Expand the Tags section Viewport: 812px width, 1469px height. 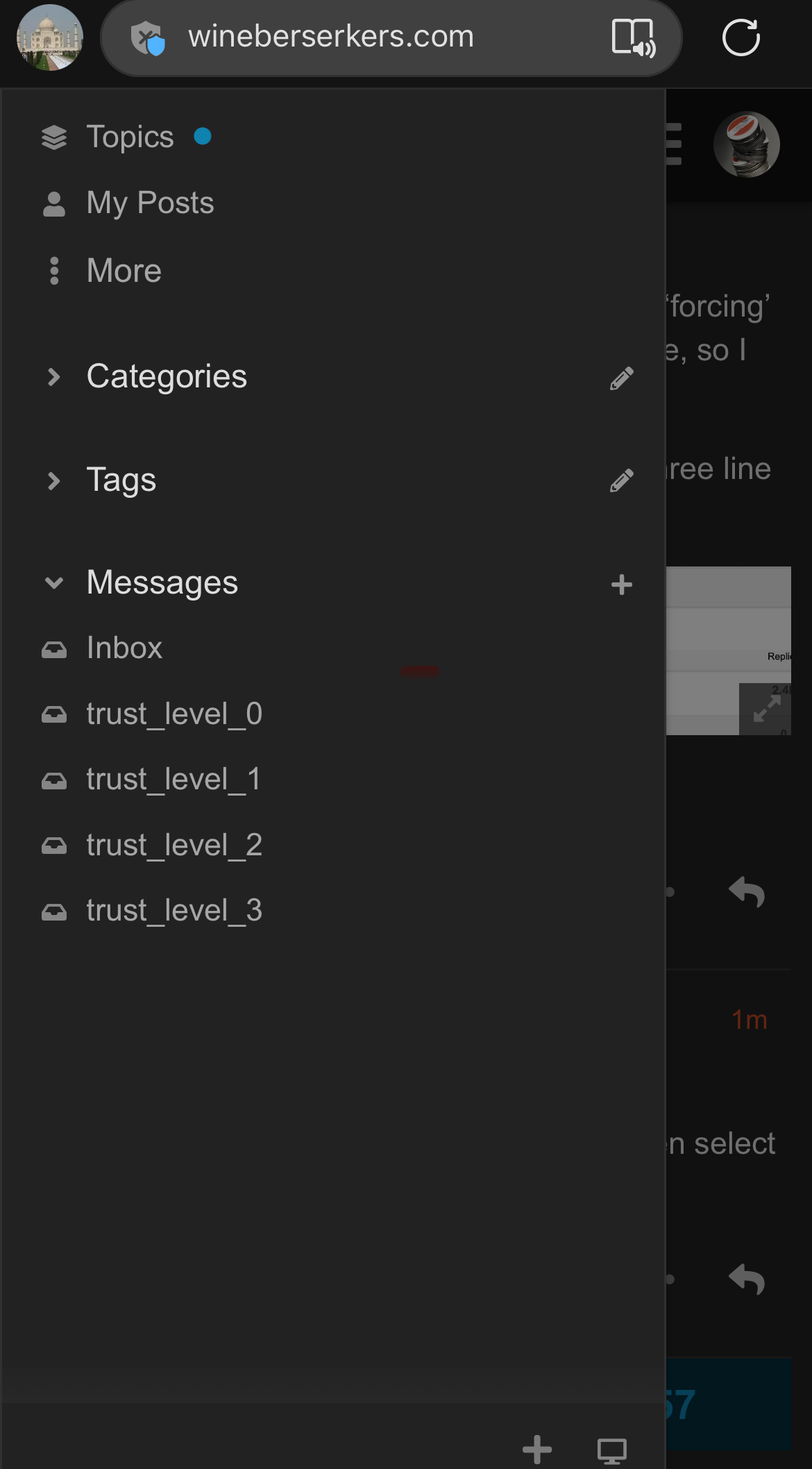click(121, 480)
